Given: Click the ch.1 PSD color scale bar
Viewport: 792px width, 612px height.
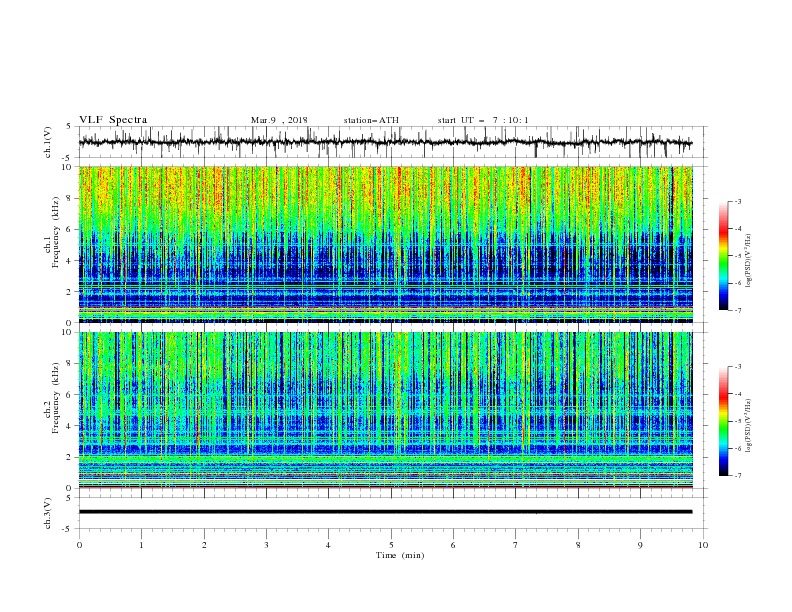Looking at the screenshot, I should coord(724,256).
